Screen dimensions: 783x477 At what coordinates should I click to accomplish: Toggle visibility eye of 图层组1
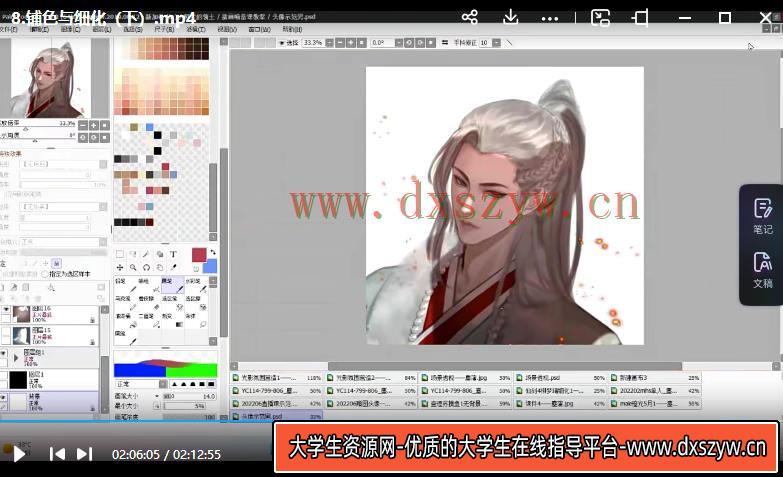(4, 353)
